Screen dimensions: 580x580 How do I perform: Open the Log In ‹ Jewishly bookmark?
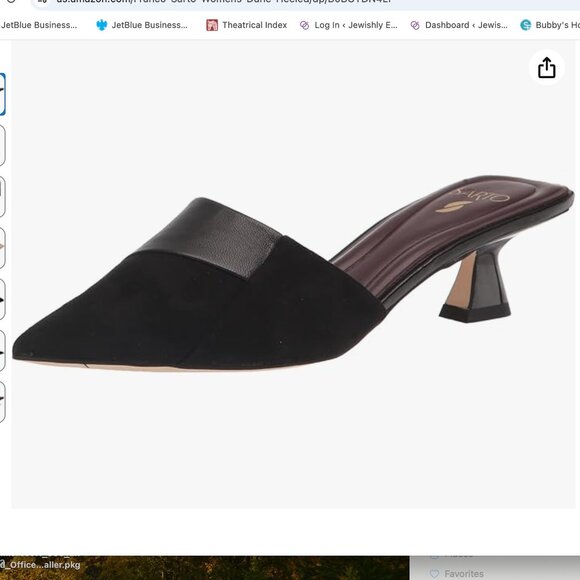coord(348,25)
